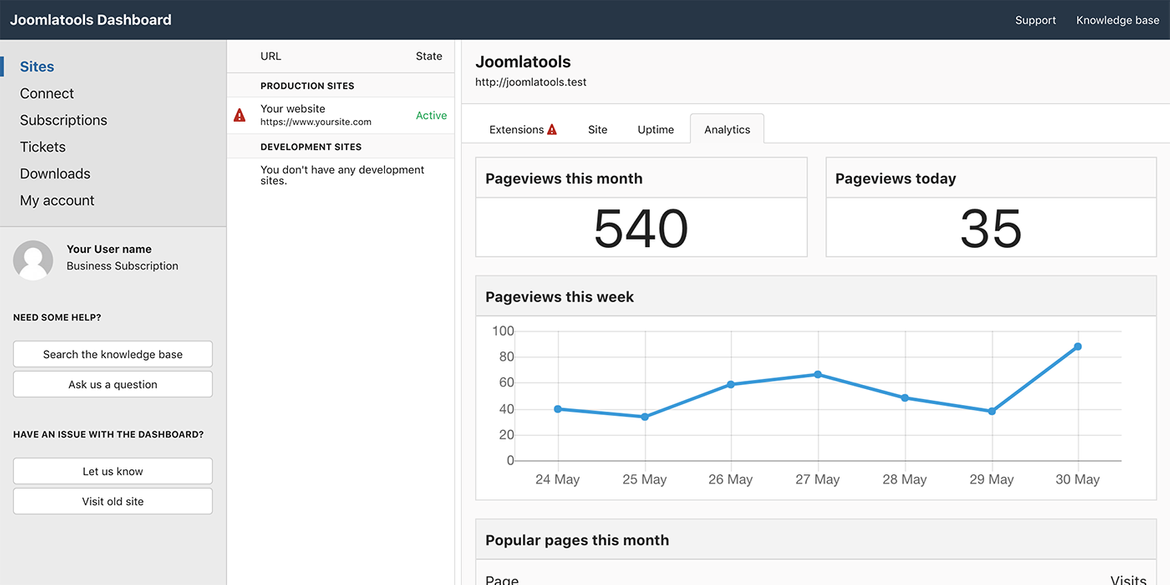This screenshot has height=585, width=1170.
Task: Click the 26 May data point
Action: pyautogui.click(x=731, y=384)
